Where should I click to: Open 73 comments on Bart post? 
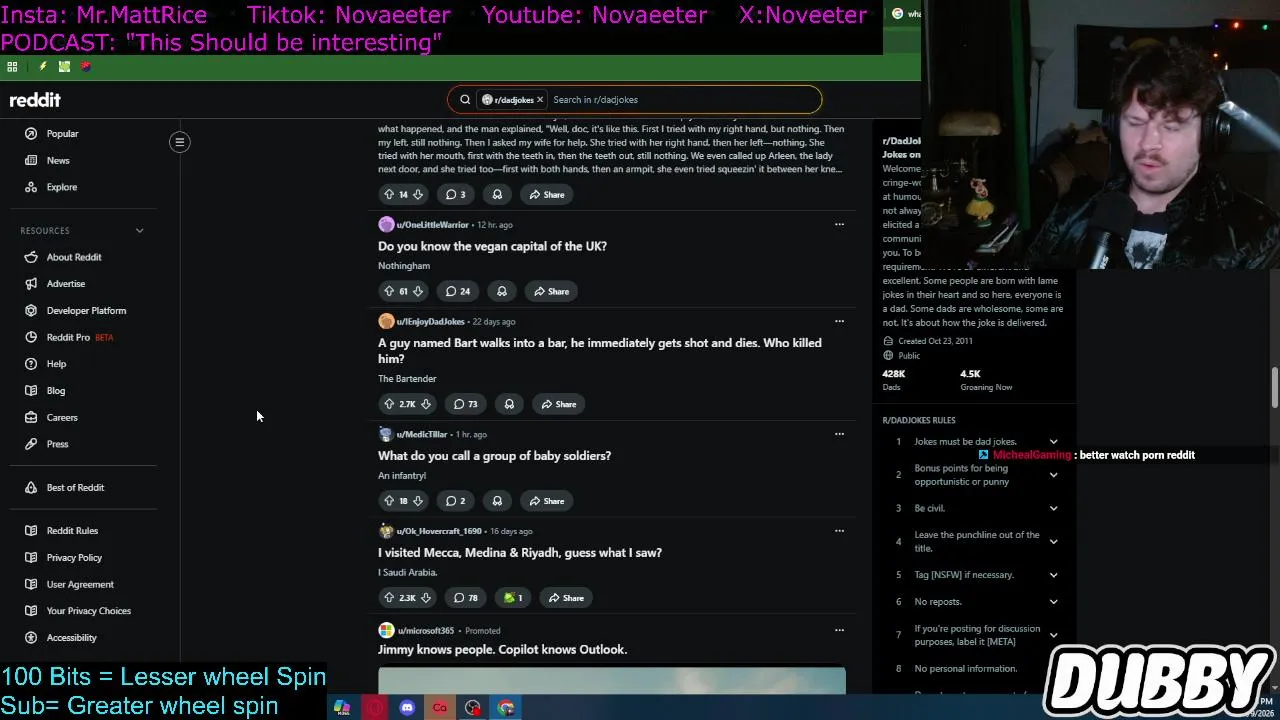click(x=466, y=404)
